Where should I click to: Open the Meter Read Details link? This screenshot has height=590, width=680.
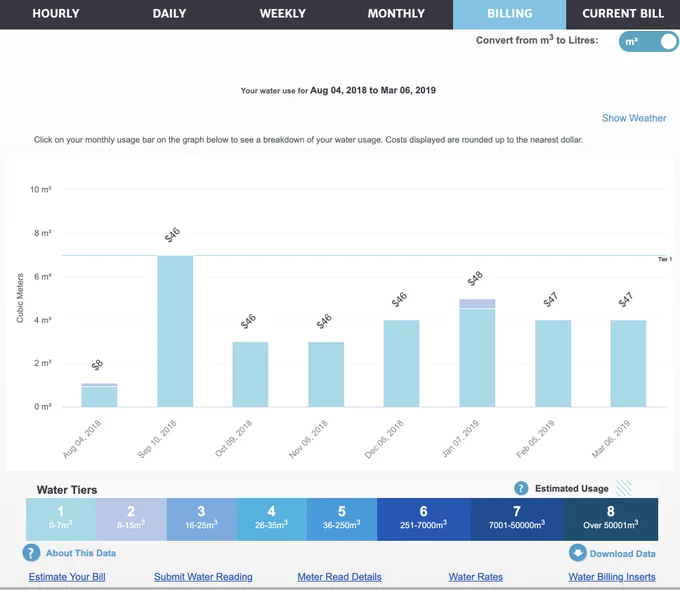[x=340, y=577]
